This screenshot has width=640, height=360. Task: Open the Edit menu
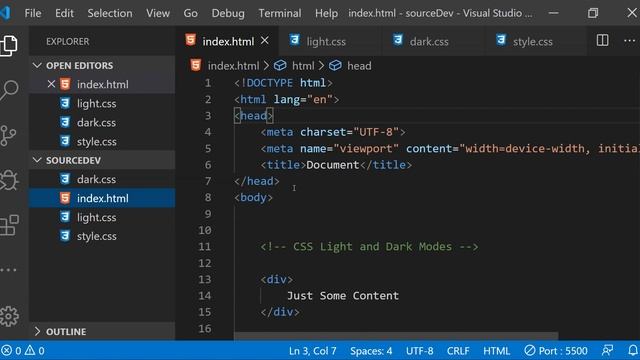pyautogui.click(x=64, y=13)
